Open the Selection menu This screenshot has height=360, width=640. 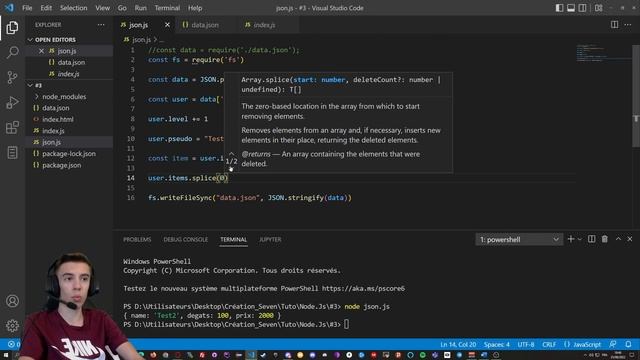(x=73, y=8)
